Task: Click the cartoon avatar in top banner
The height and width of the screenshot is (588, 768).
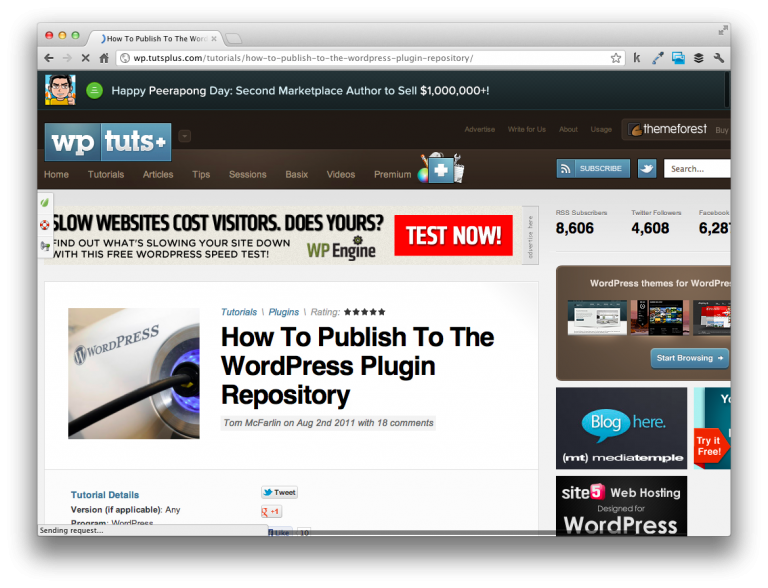Action: point(60,90)
